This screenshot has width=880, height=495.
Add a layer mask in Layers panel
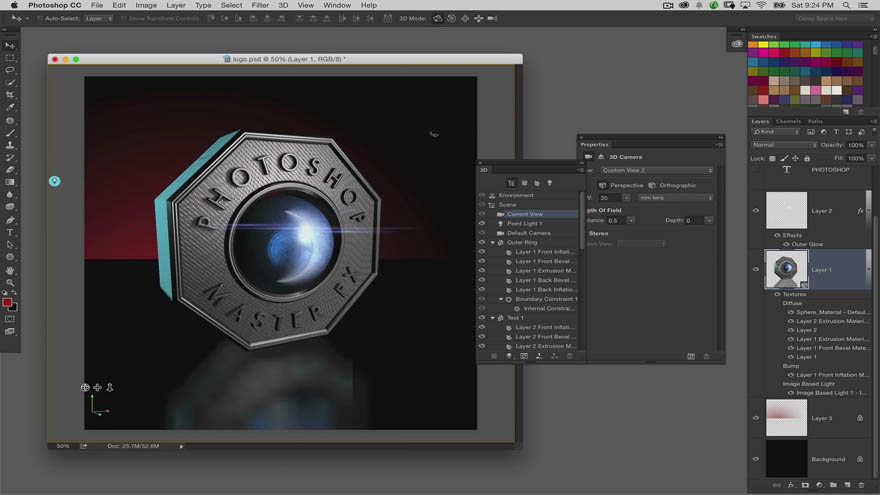click(x=805, y=485)
